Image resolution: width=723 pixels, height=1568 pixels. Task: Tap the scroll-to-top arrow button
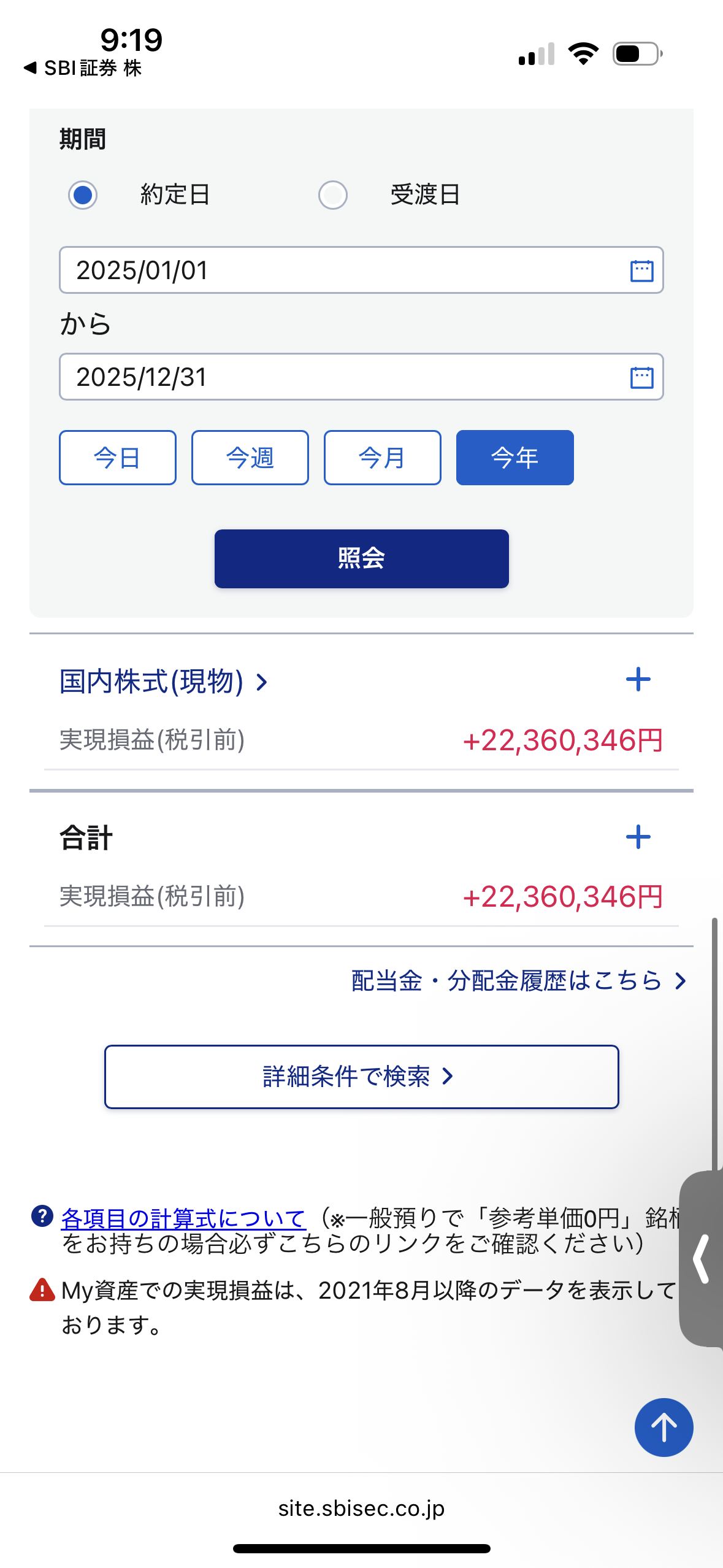664,1427
